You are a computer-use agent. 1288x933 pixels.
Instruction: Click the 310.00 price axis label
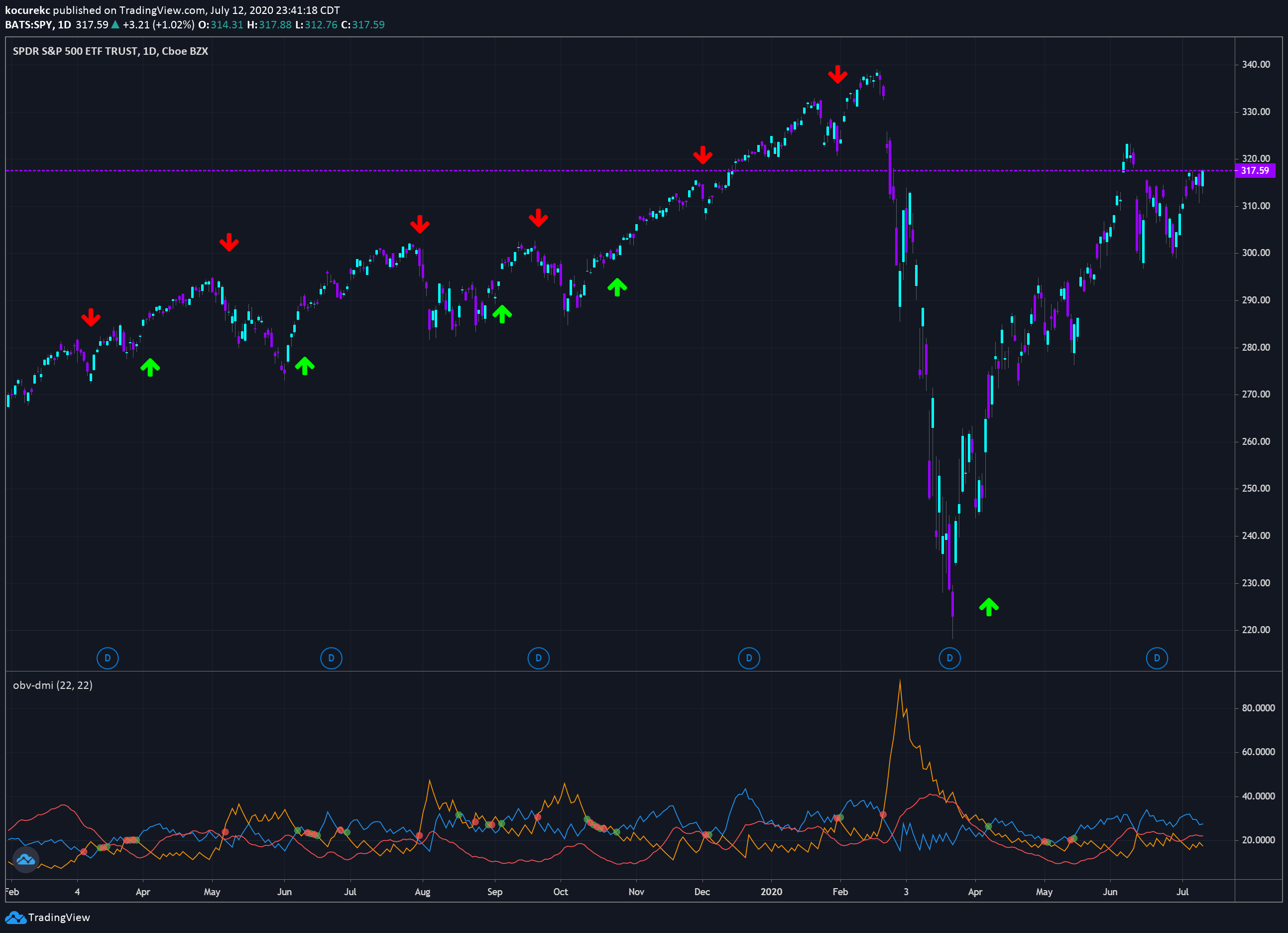coord(1256,206)
